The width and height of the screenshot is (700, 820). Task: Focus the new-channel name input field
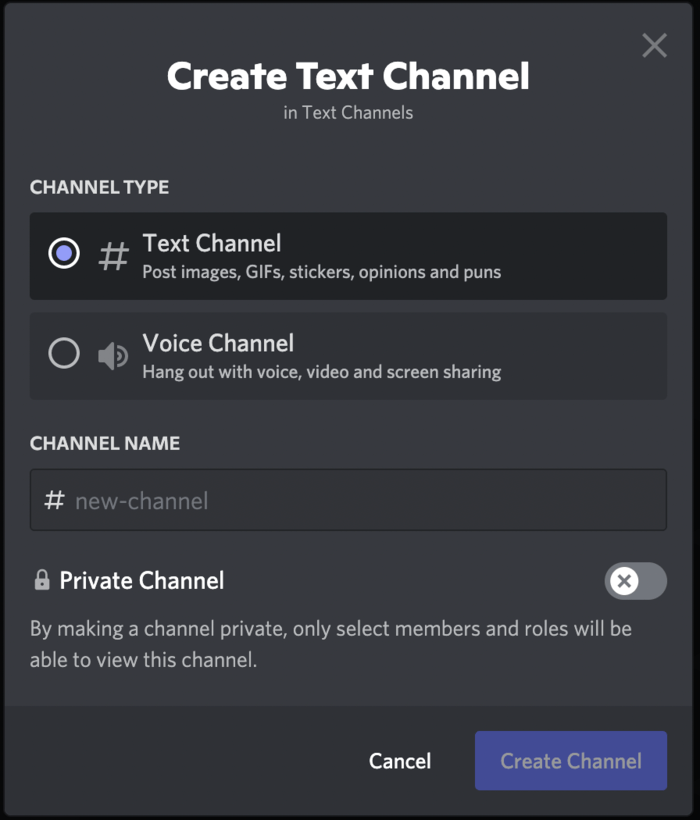[x=348, y=500]
